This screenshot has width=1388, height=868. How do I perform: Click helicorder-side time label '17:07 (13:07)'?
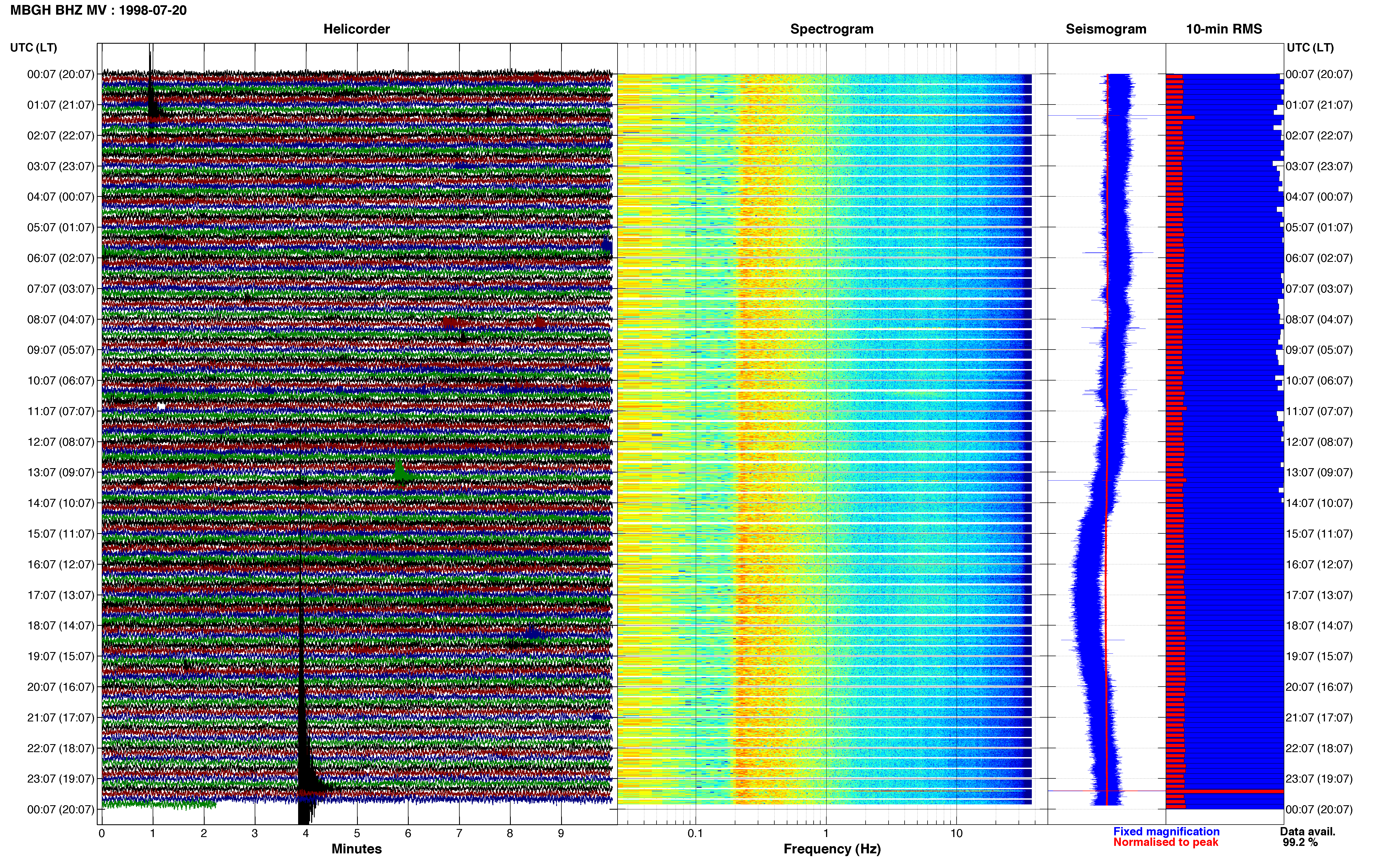pos(61,595)
